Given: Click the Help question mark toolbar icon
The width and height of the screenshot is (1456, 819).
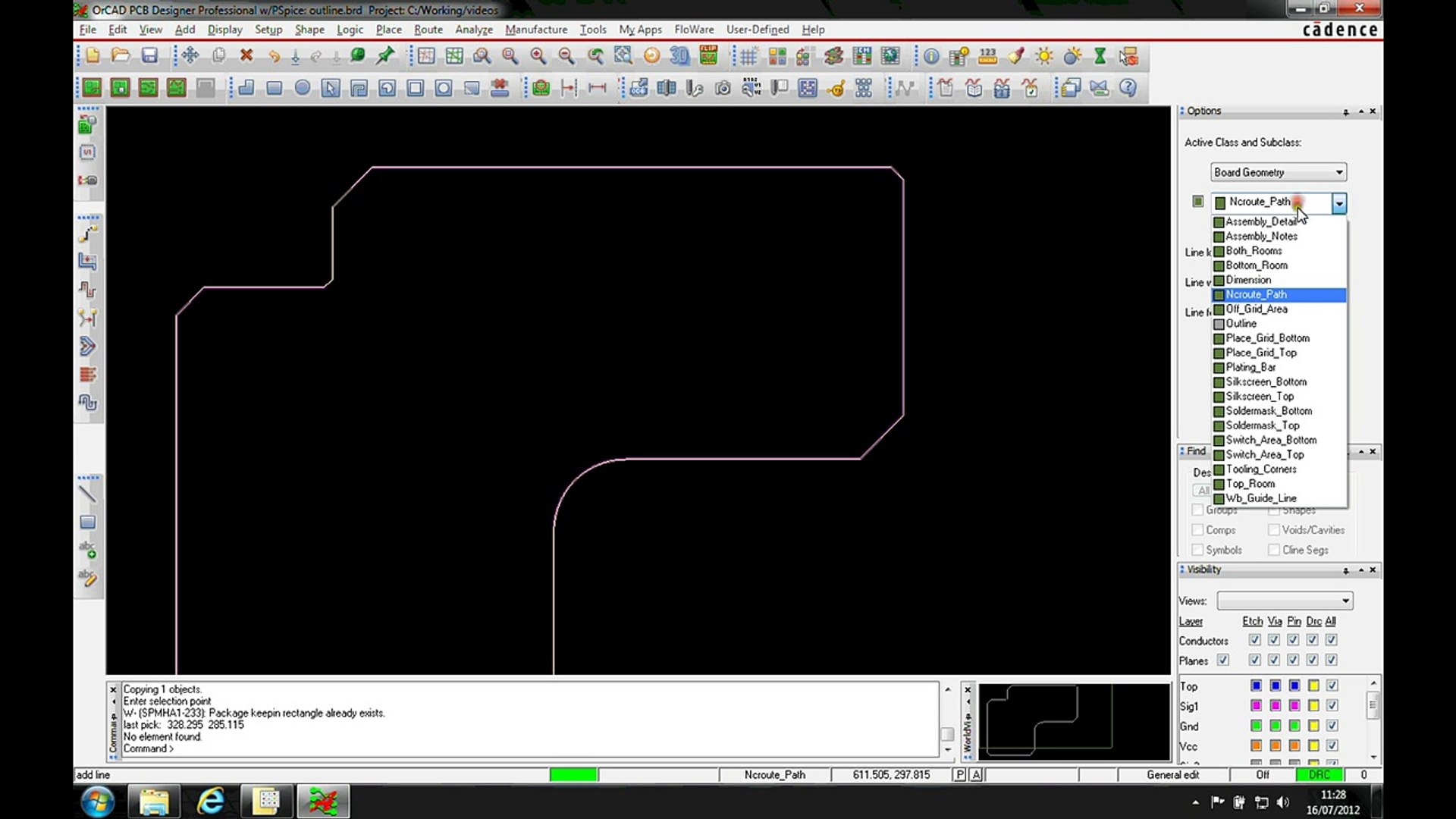Looking at the screenshot, I should click(1128, 88).
